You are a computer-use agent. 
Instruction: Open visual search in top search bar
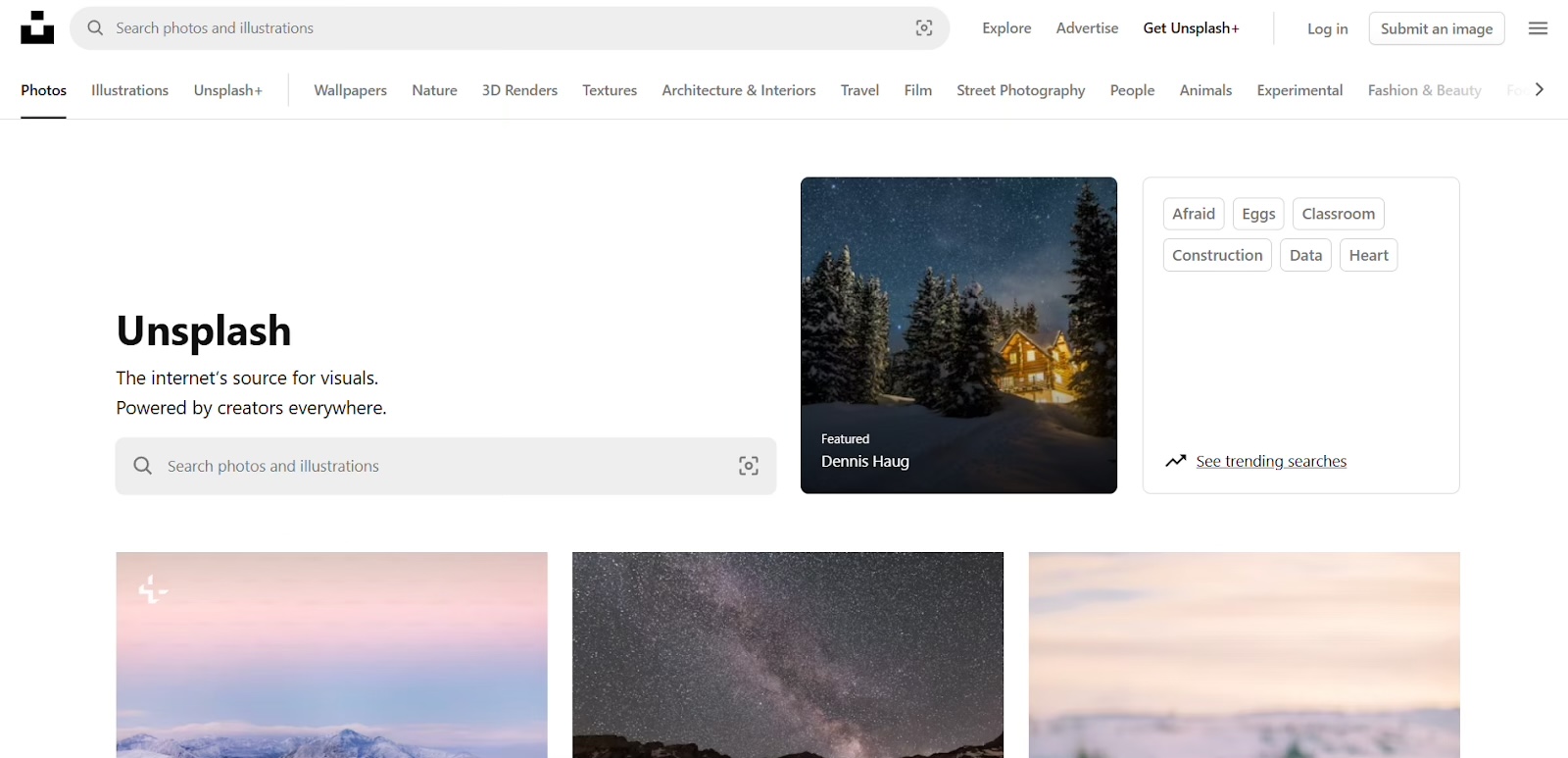pyautogui.click(x=924, y=28)
